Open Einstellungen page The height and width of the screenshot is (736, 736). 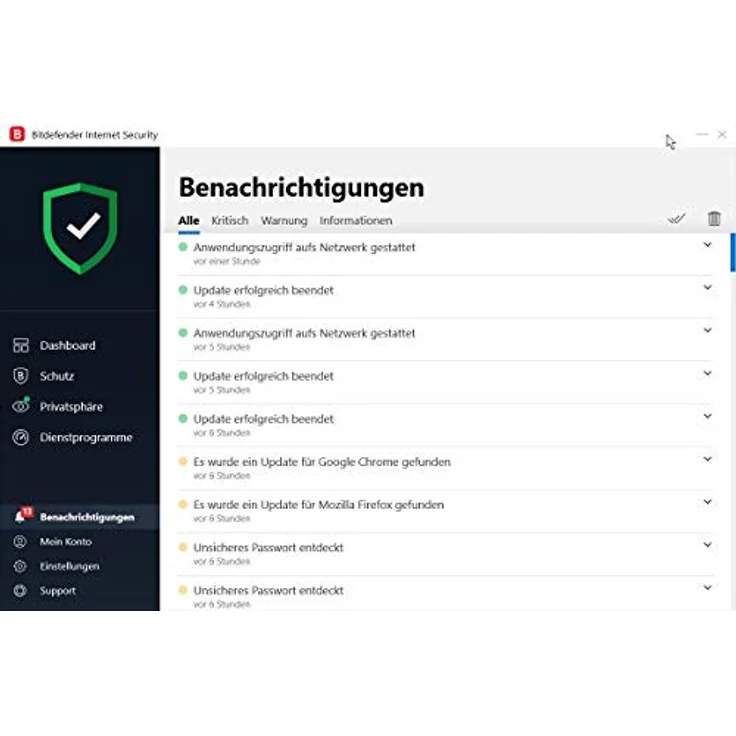coord(69,566)
